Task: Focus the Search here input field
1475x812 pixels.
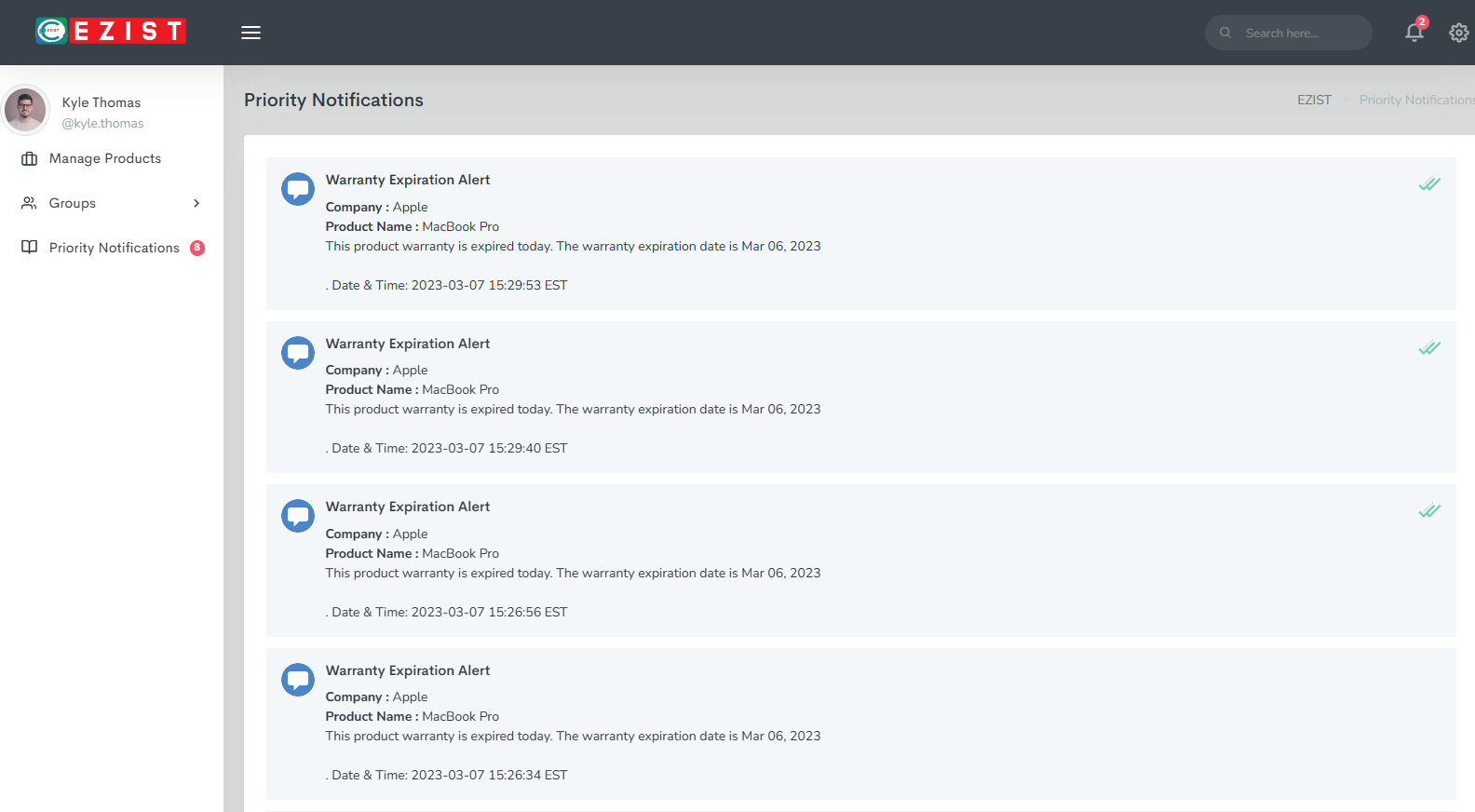Action: [1289, 33]
